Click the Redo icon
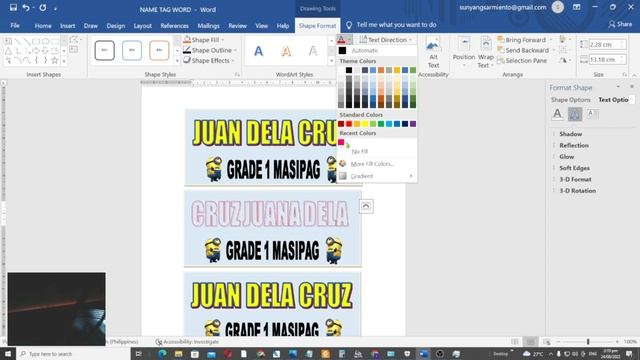Image resolution: width=640 pixels, height=360 pixels. [43, 7]
